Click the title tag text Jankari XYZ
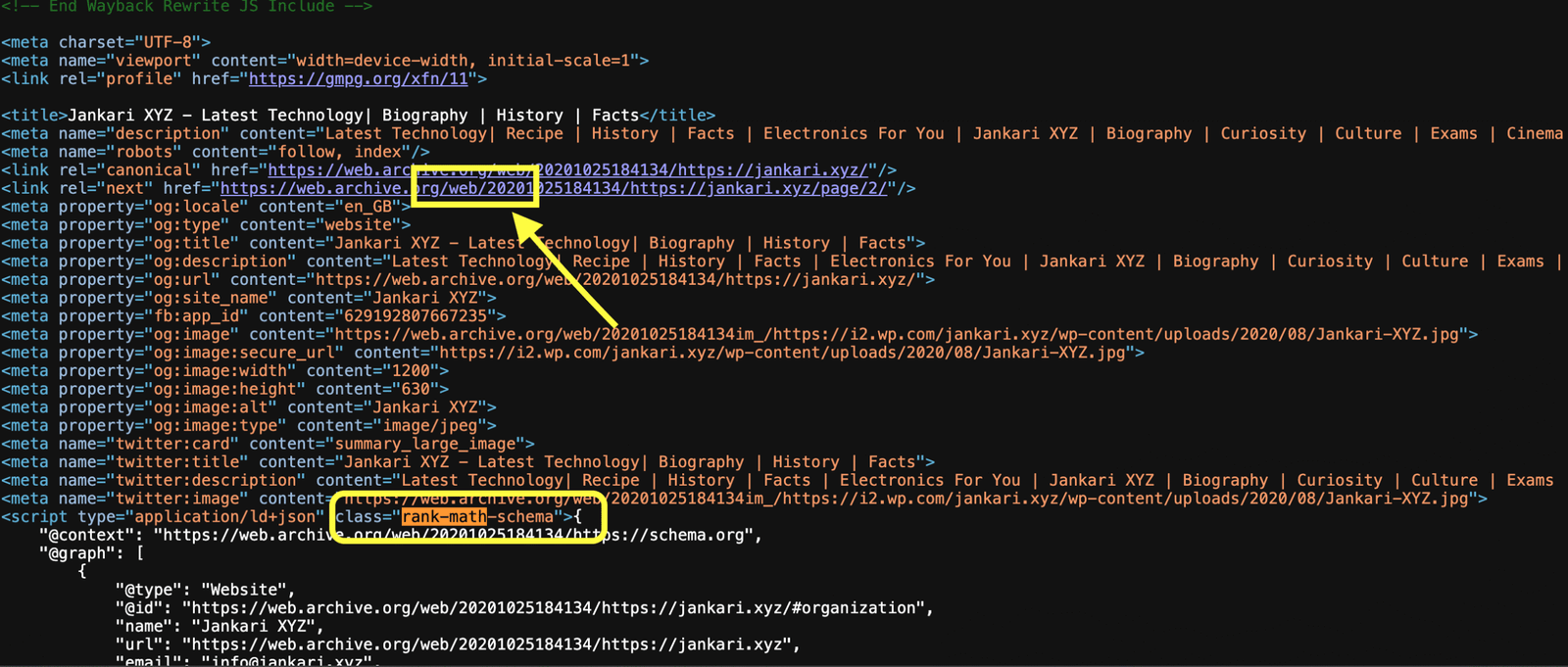The width and height of the screenshot is (1568, 667). 120,115
